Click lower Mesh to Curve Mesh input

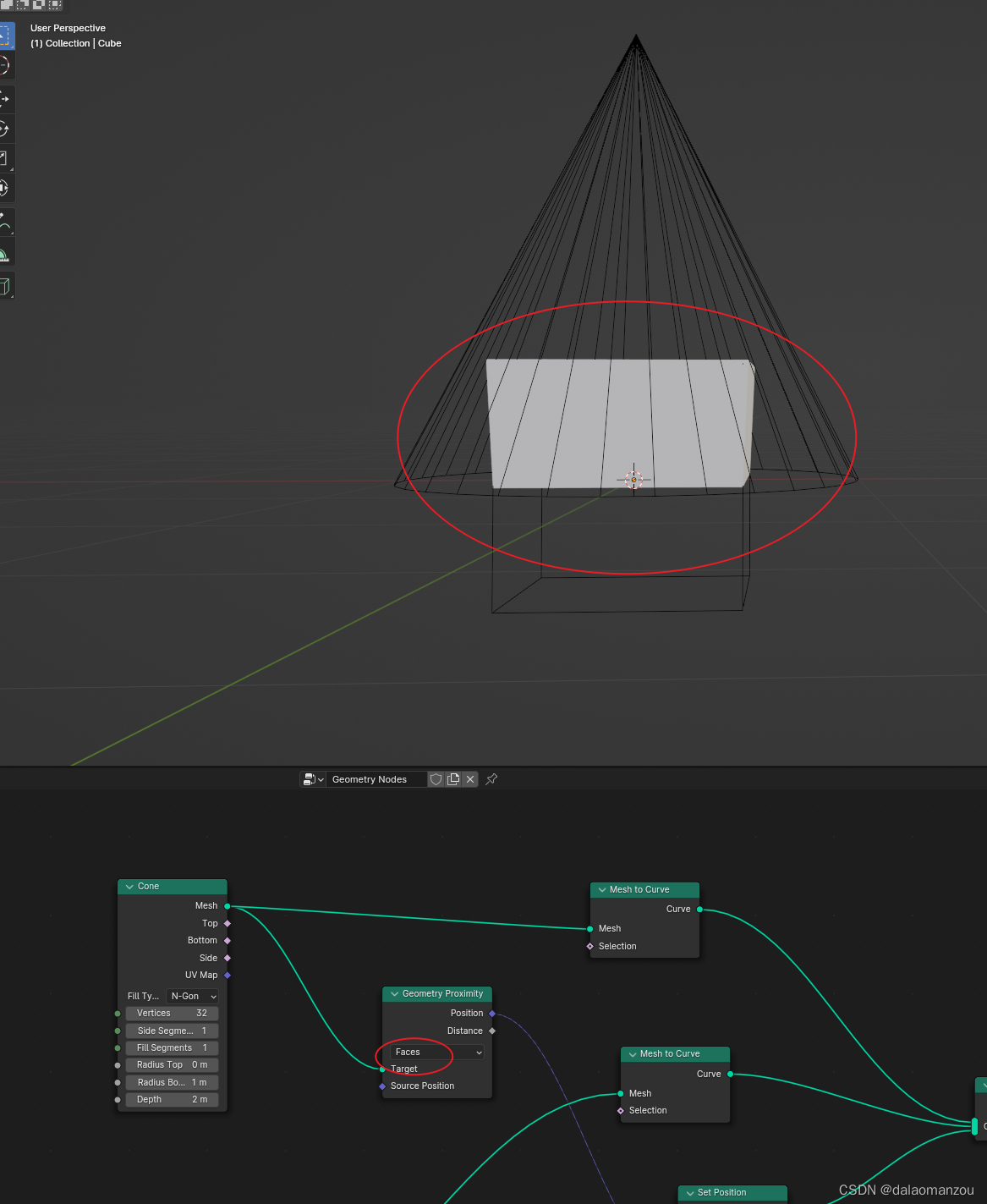click(621, 1094)
